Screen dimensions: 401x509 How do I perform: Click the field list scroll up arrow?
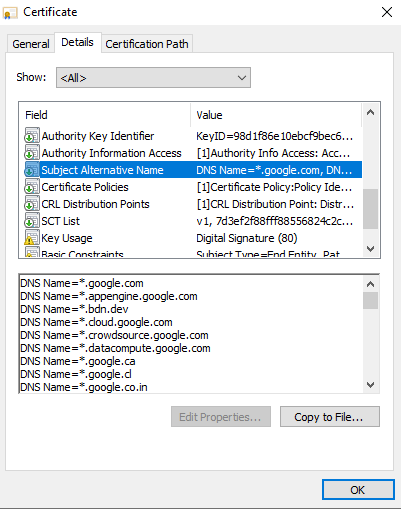click(370, 113)
